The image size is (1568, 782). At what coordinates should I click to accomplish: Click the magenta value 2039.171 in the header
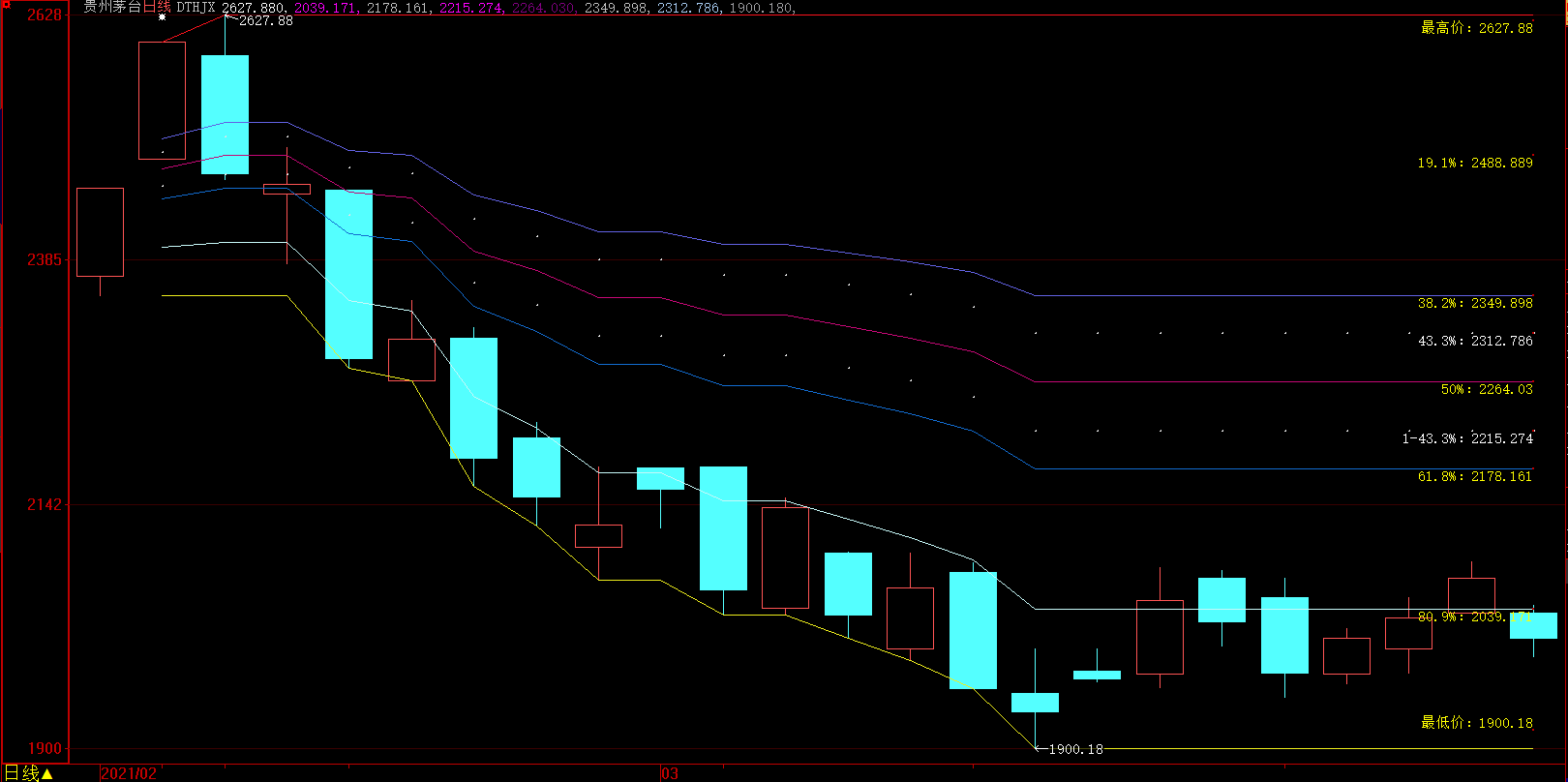click(x=326, y=8)
